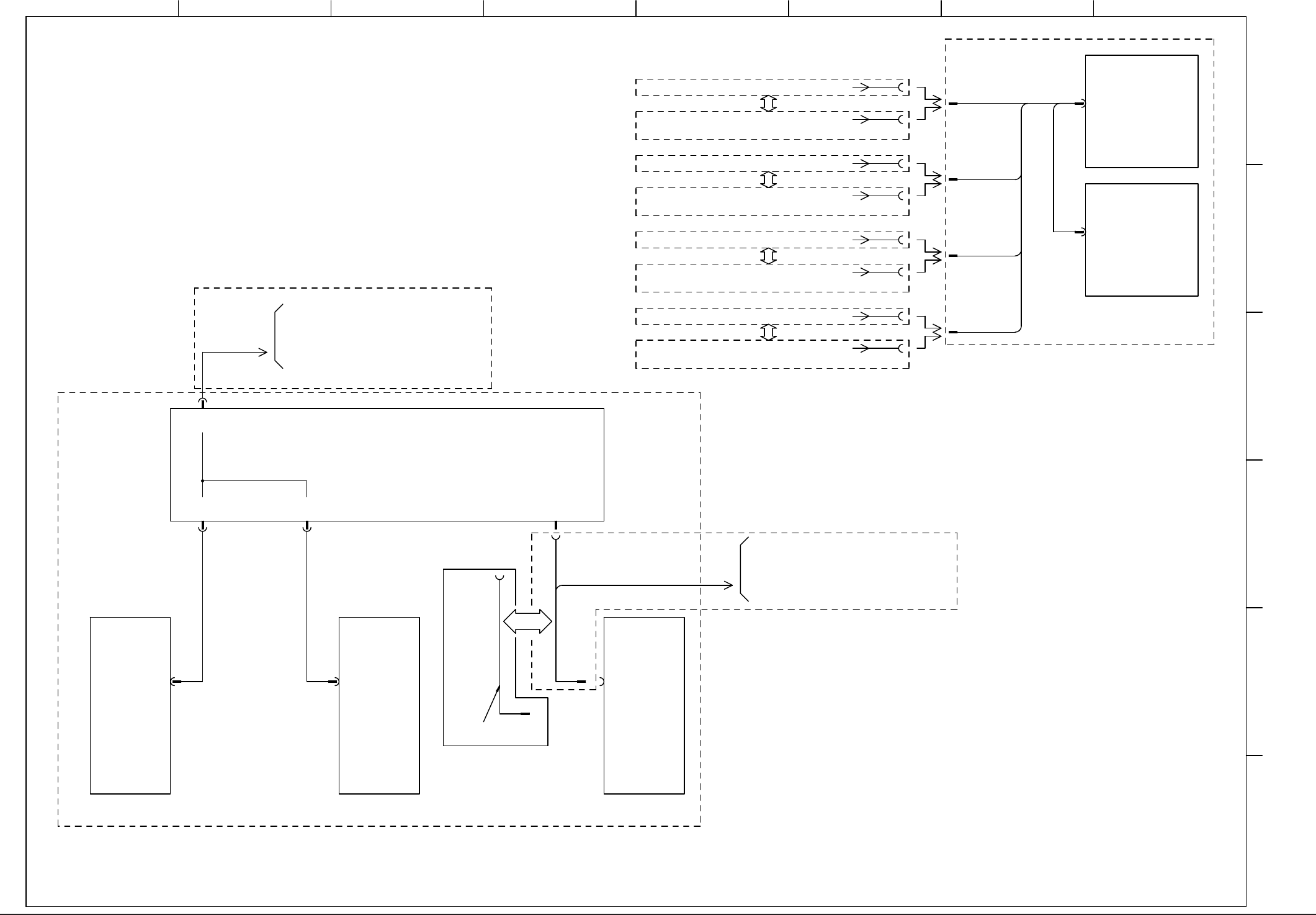1316x915 pixels.
Task: Click the diagonal pointer arrow inside L-shaped box
Action: [x=492, y=703]
